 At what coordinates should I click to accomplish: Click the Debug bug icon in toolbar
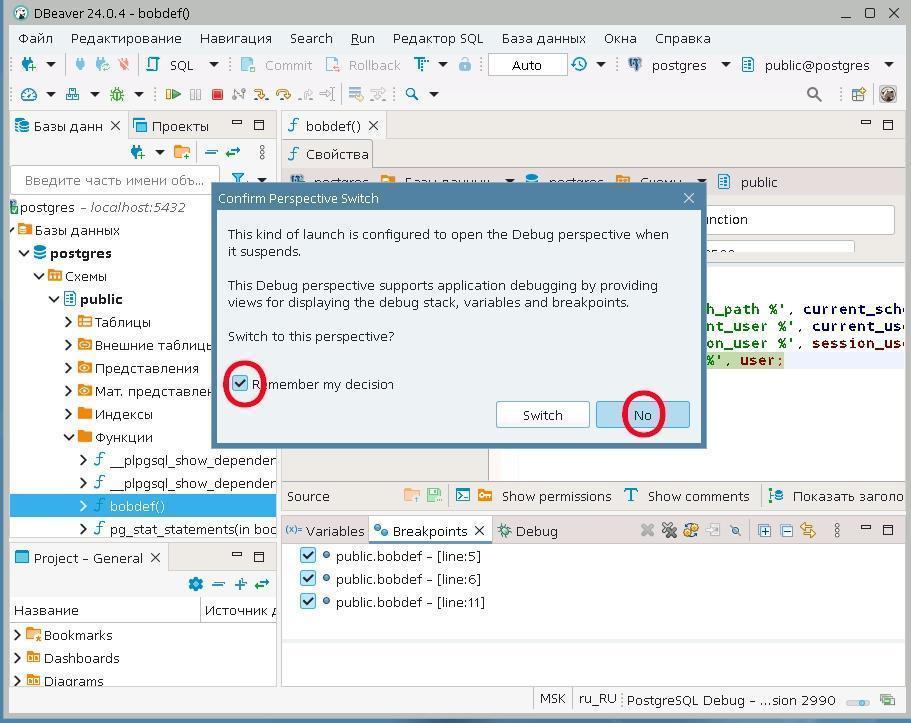click(117, 94)
